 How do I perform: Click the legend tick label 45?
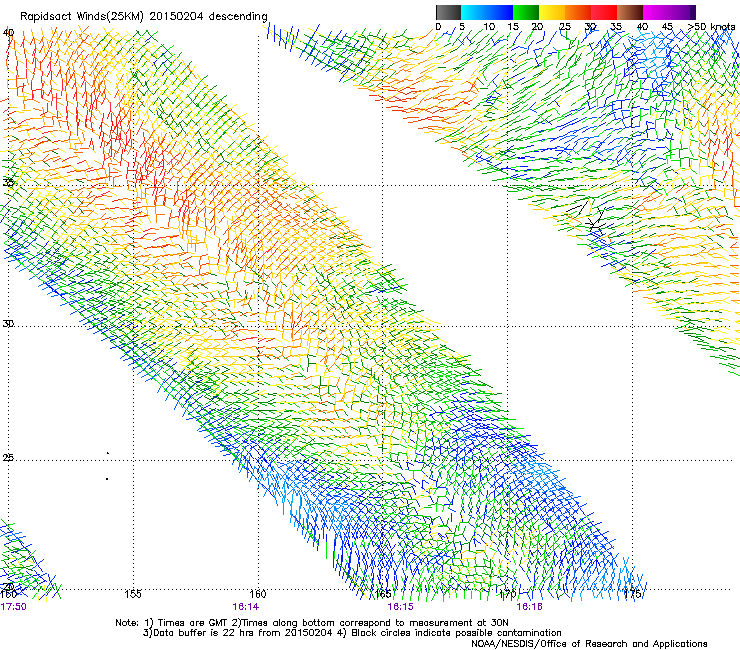[x=667, y=27]
